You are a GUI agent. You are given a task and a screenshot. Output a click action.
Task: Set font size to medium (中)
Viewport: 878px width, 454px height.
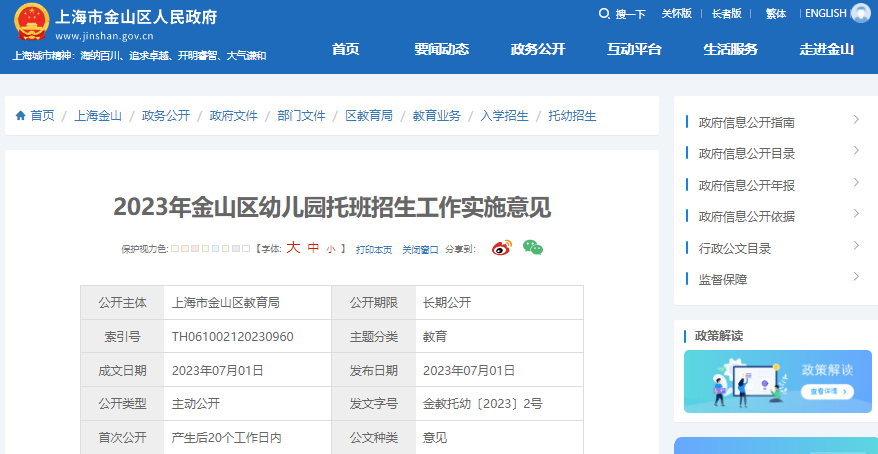pyautogui.click(x=313, y=248)
